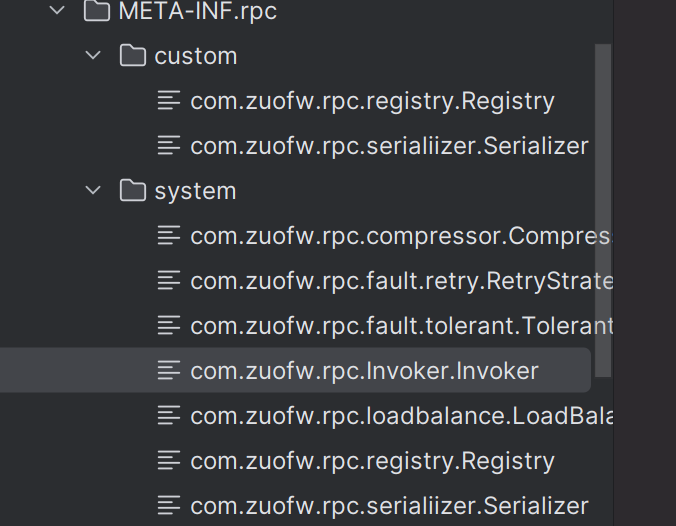
Task: Click the META-INF.rpc folder icon
Action: (x=97, y=10)
